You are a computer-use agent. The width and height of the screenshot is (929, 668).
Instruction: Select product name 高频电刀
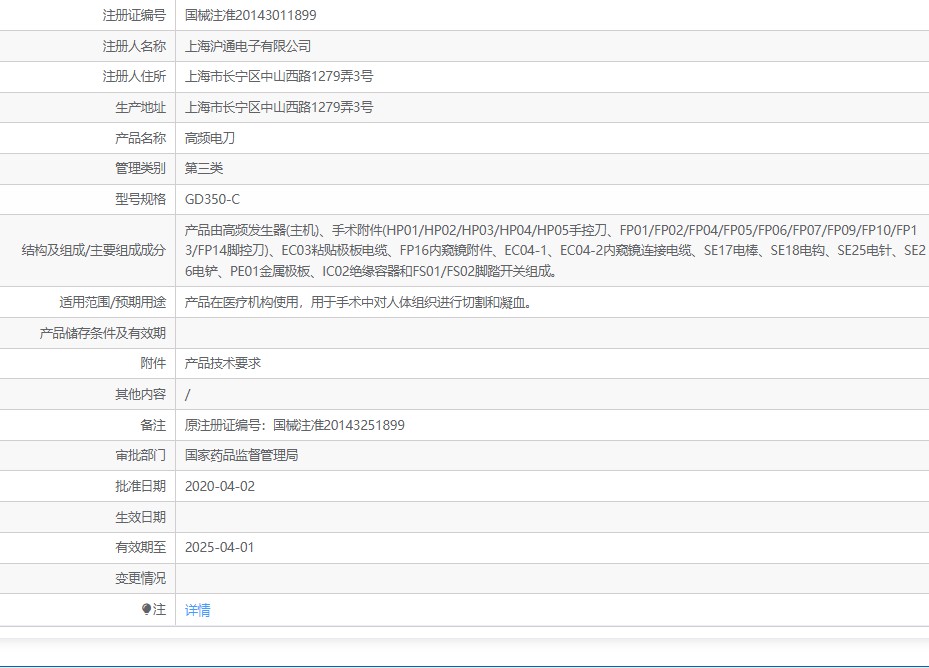click(x=210, y=138)
